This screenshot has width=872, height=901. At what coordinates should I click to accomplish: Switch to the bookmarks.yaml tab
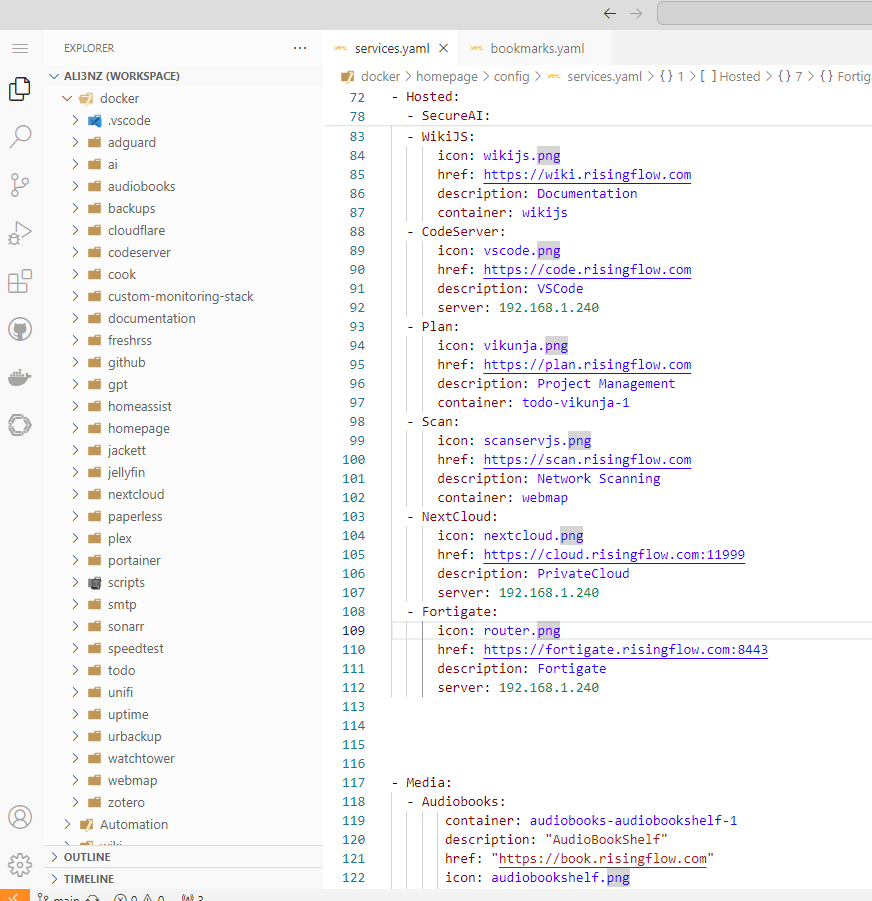(x=535, y=48)
